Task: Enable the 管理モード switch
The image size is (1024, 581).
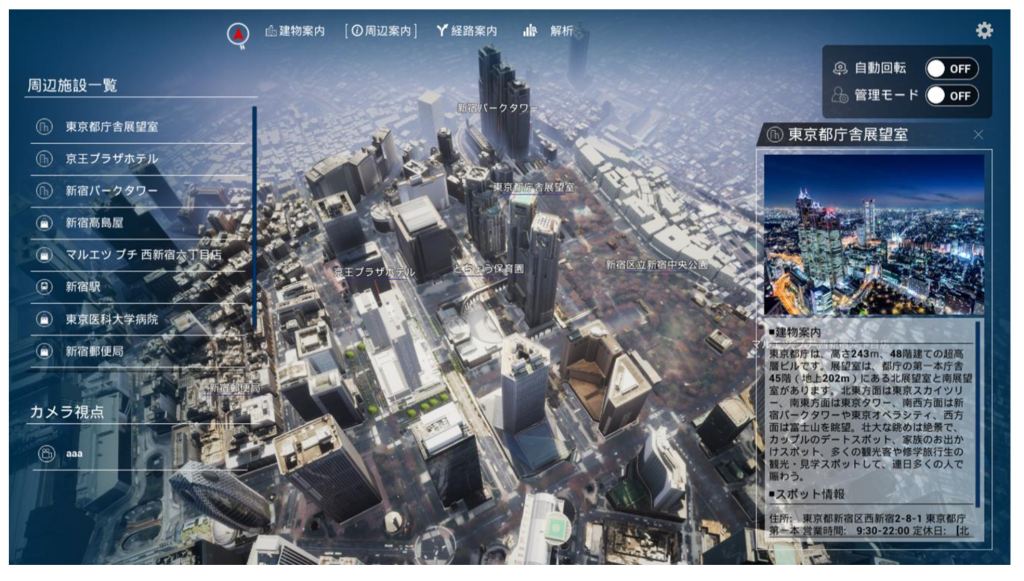Action: coord(951,96)
